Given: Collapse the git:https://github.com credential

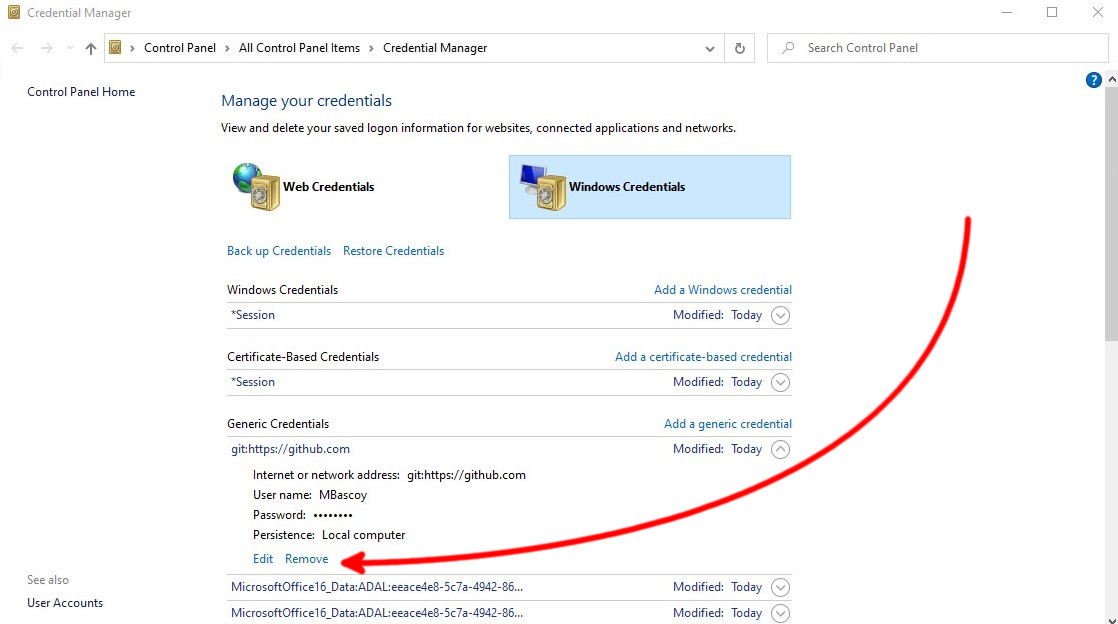Looking at the screenshot, I should [781, 449].
